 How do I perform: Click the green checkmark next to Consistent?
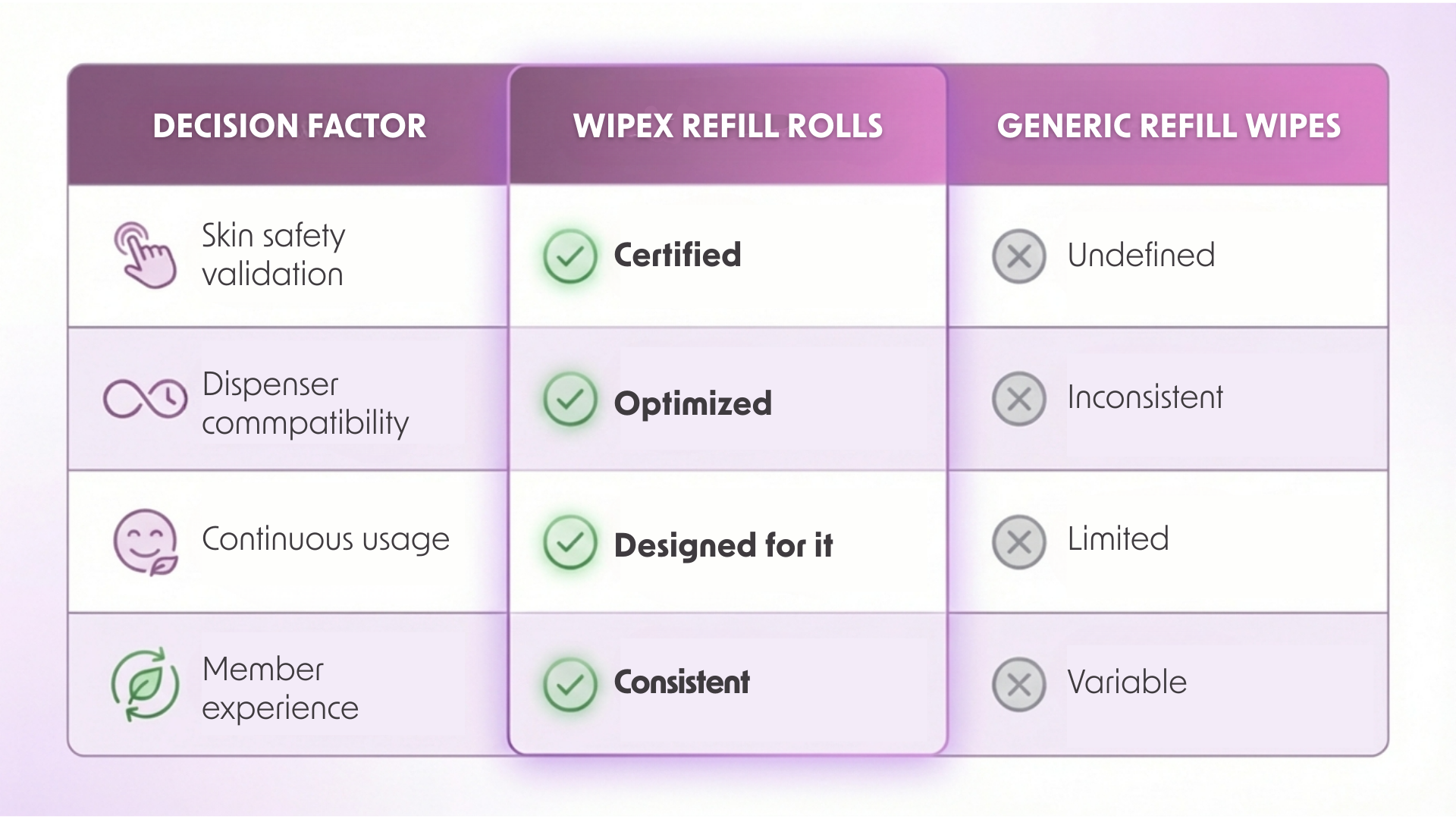pyautogui.click(x=570, y=685)
